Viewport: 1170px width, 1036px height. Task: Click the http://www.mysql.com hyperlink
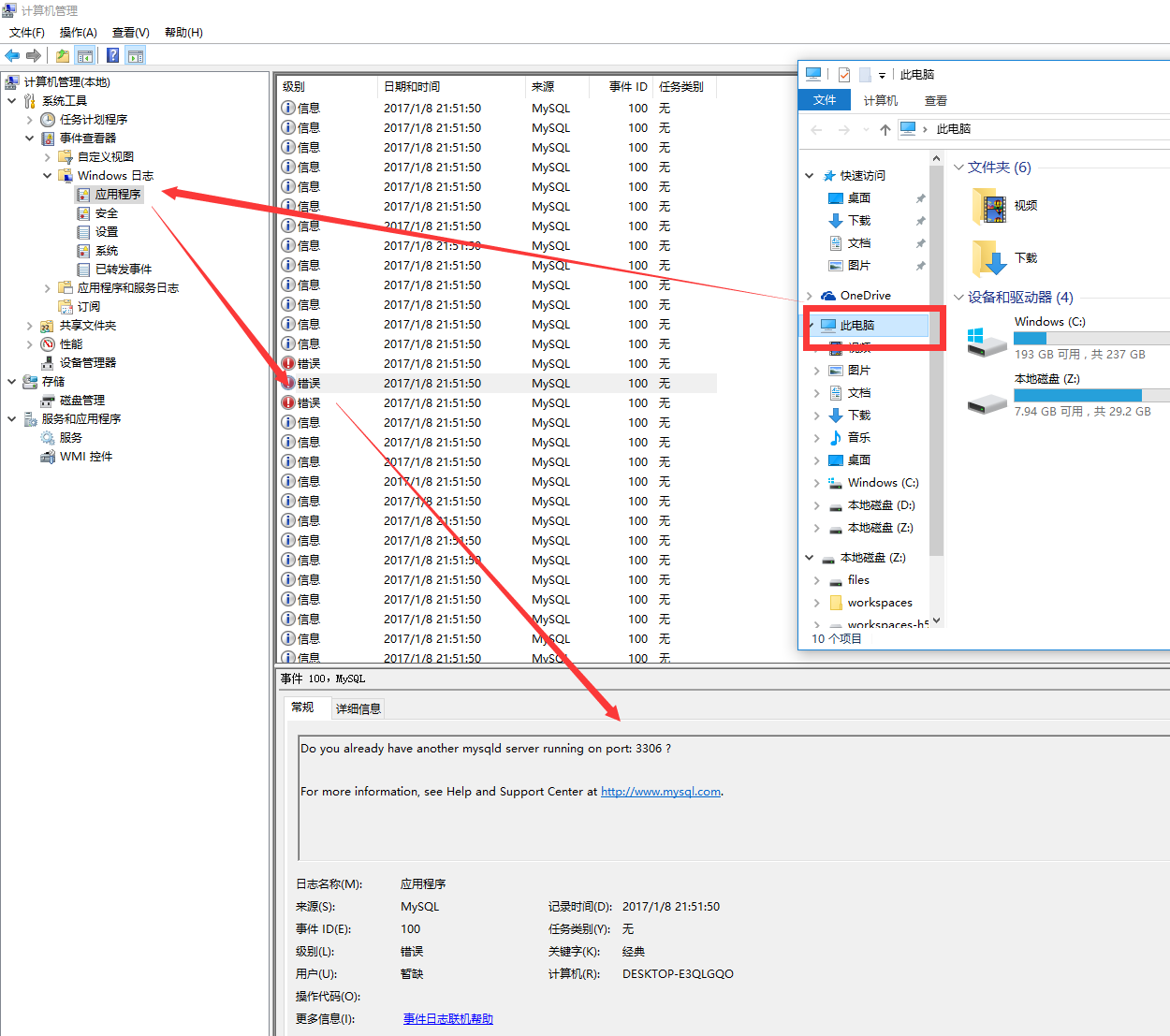[x=660, y=791]
